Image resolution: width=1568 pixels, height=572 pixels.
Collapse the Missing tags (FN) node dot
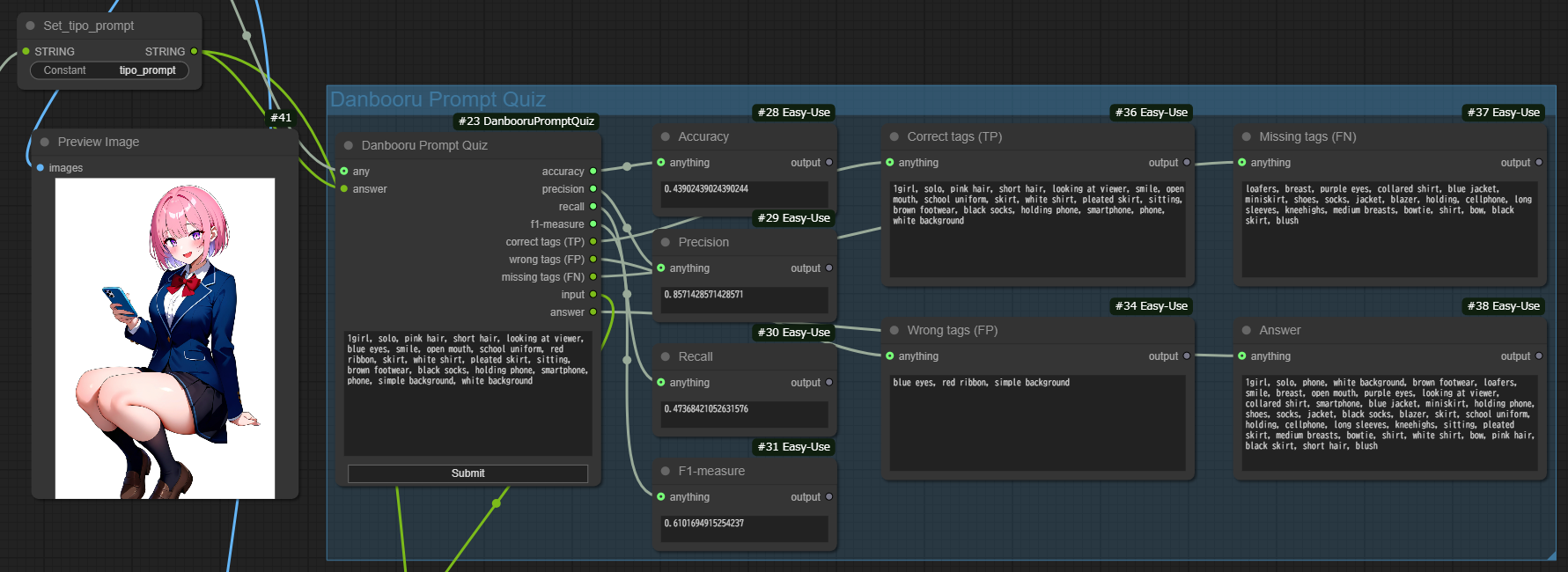pos(1247,136)
